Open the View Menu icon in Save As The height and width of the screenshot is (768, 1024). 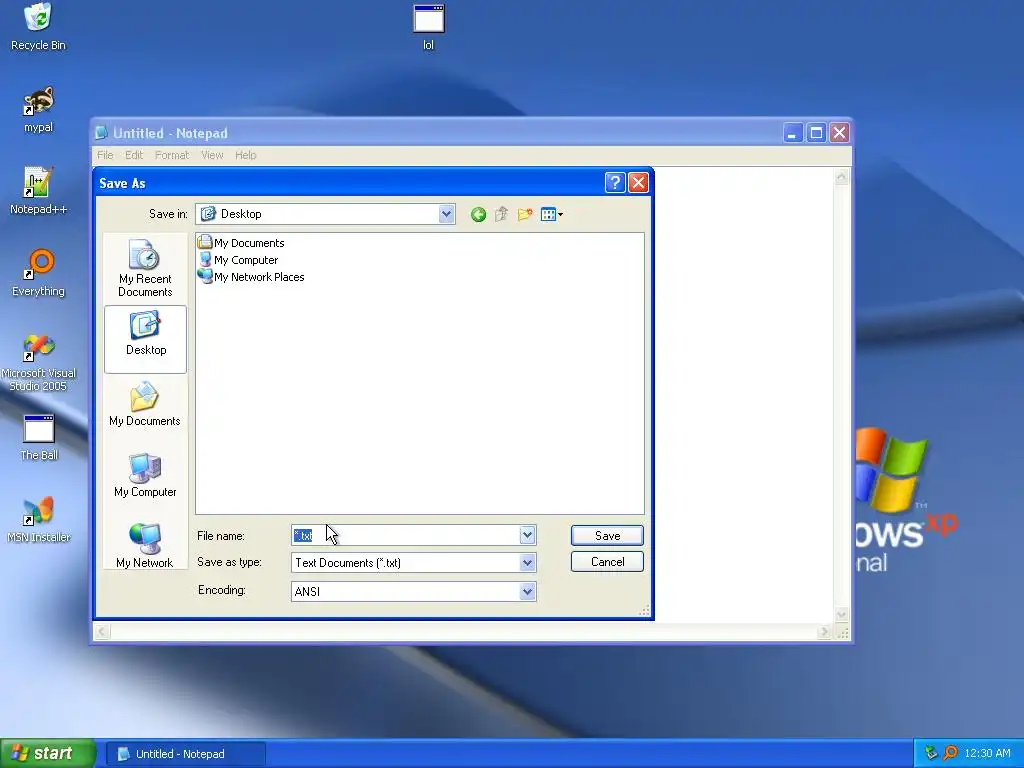(551, 214)
